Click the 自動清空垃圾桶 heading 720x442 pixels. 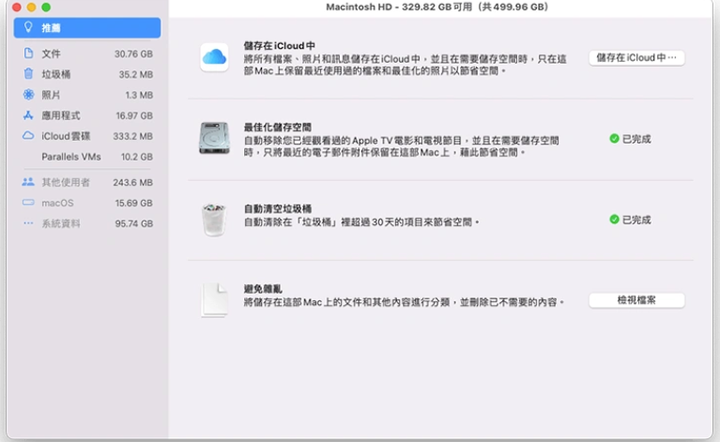point(277,209)
